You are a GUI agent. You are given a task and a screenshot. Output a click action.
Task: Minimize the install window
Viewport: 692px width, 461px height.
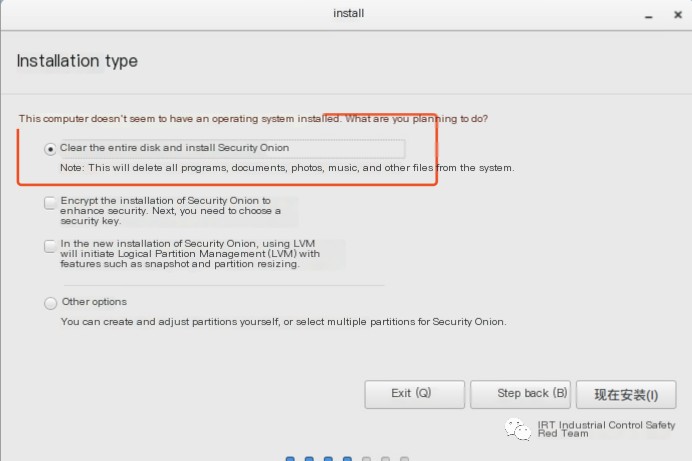coord(648,17)
